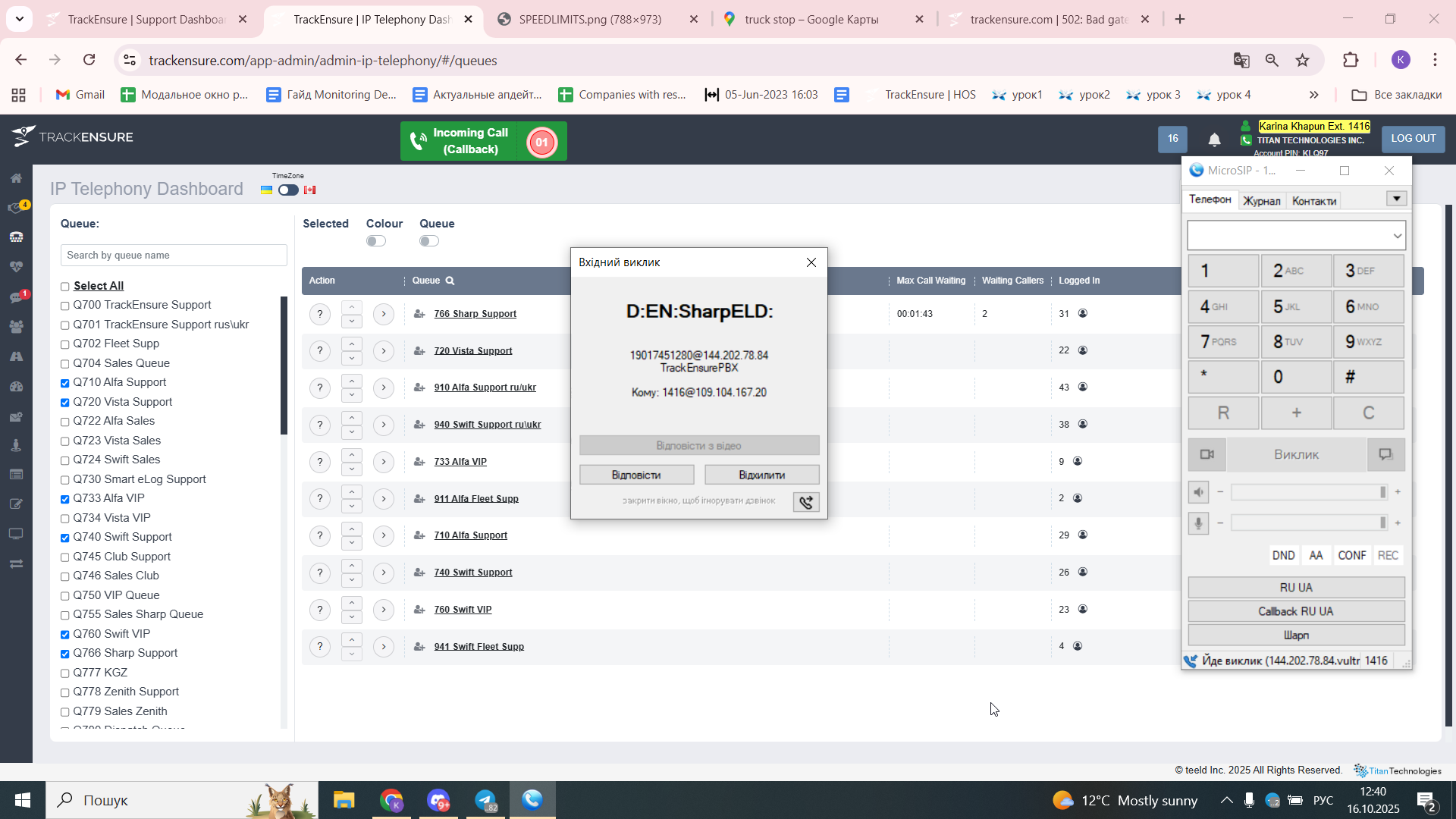Open the MicroSIP number combo box dropdown

coord(1397,236)
